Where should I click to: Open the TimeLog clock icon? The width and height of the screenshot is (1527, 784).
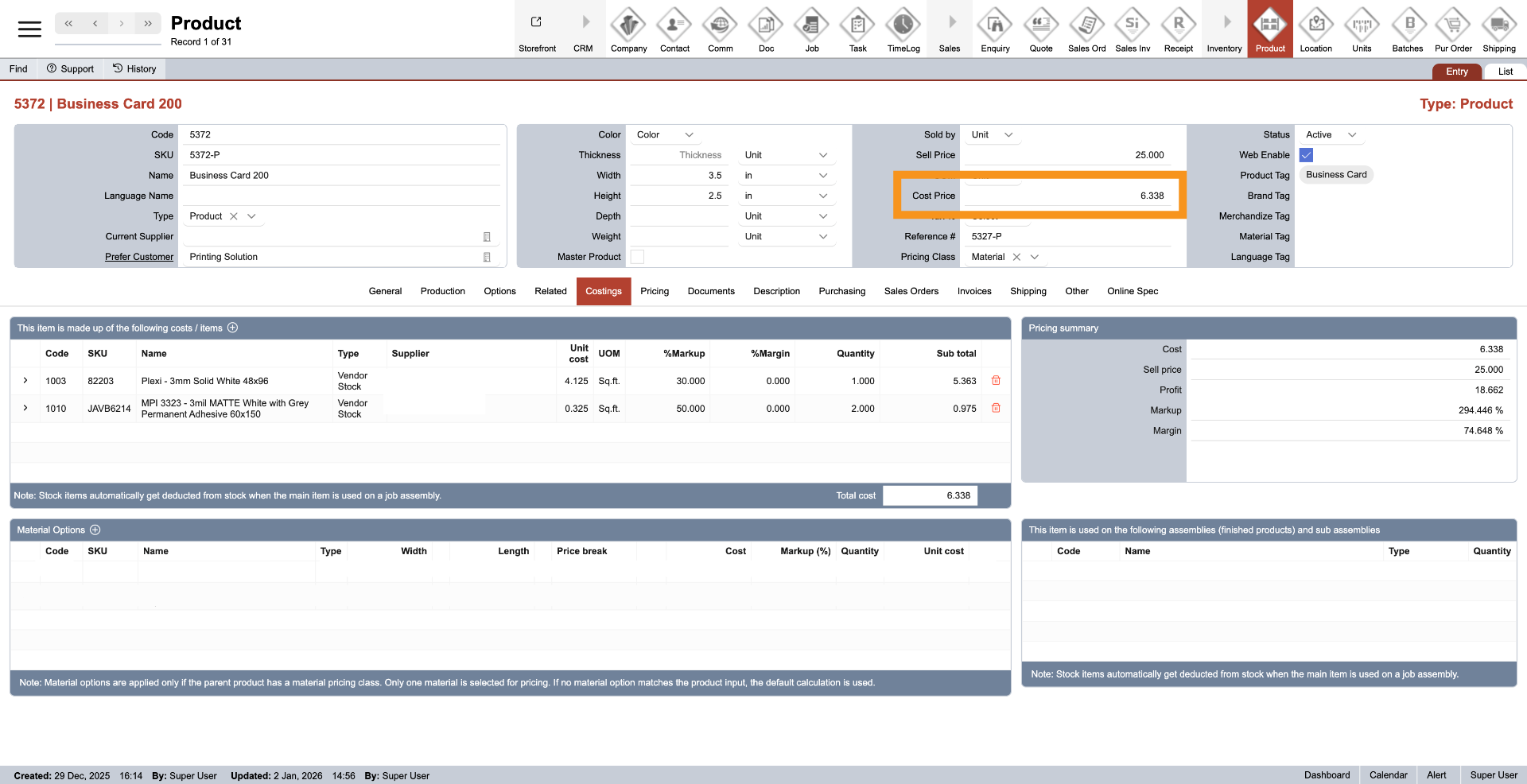coord(903,28)
